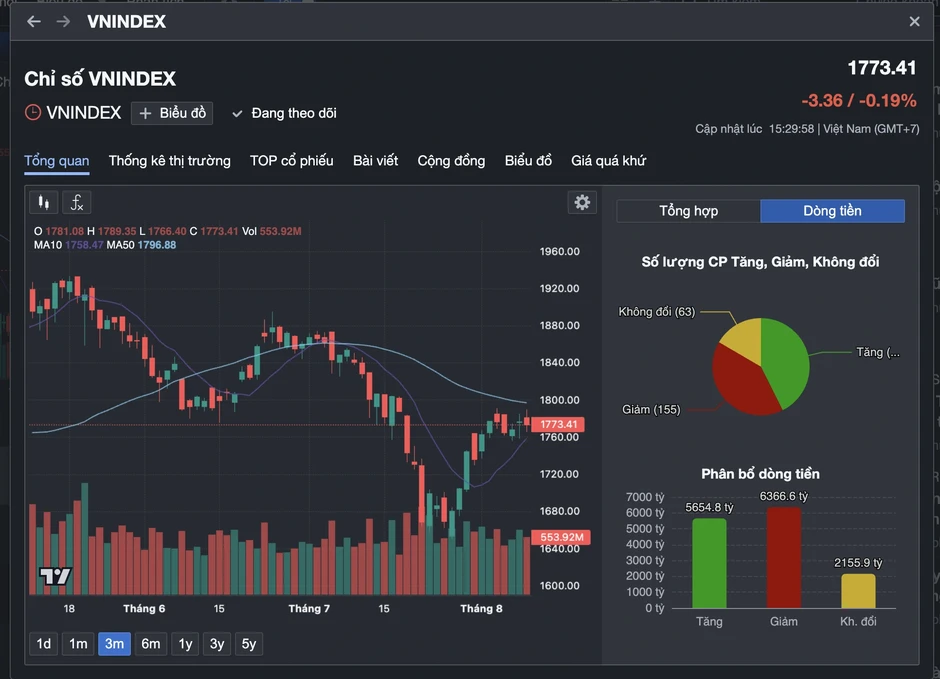This screenshot has height=679, width=940.
Task: Select the 1m time range
Action: (78, 644)
